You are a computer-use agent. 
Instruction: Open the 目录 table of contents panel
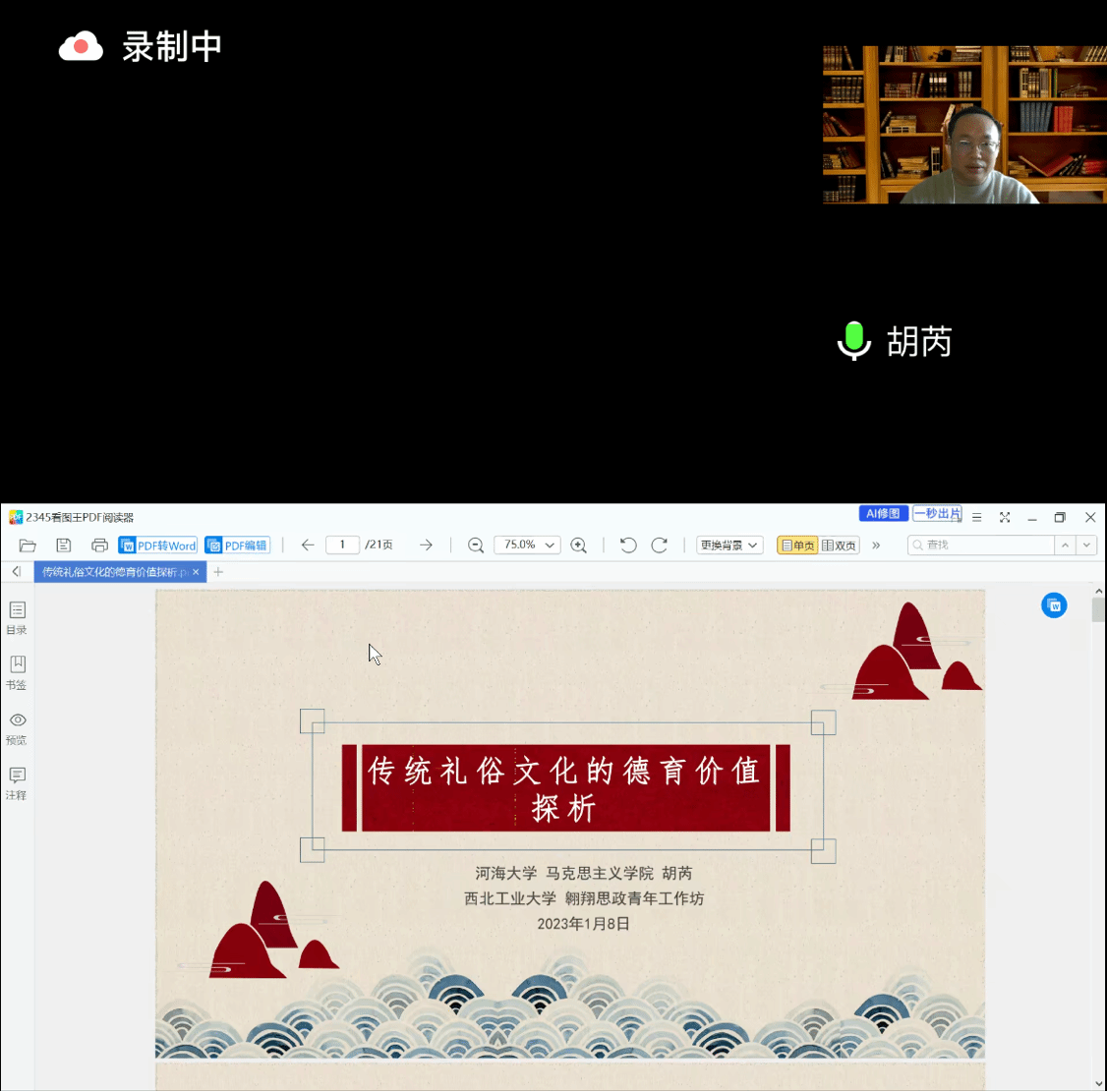(x=17, y=617)
